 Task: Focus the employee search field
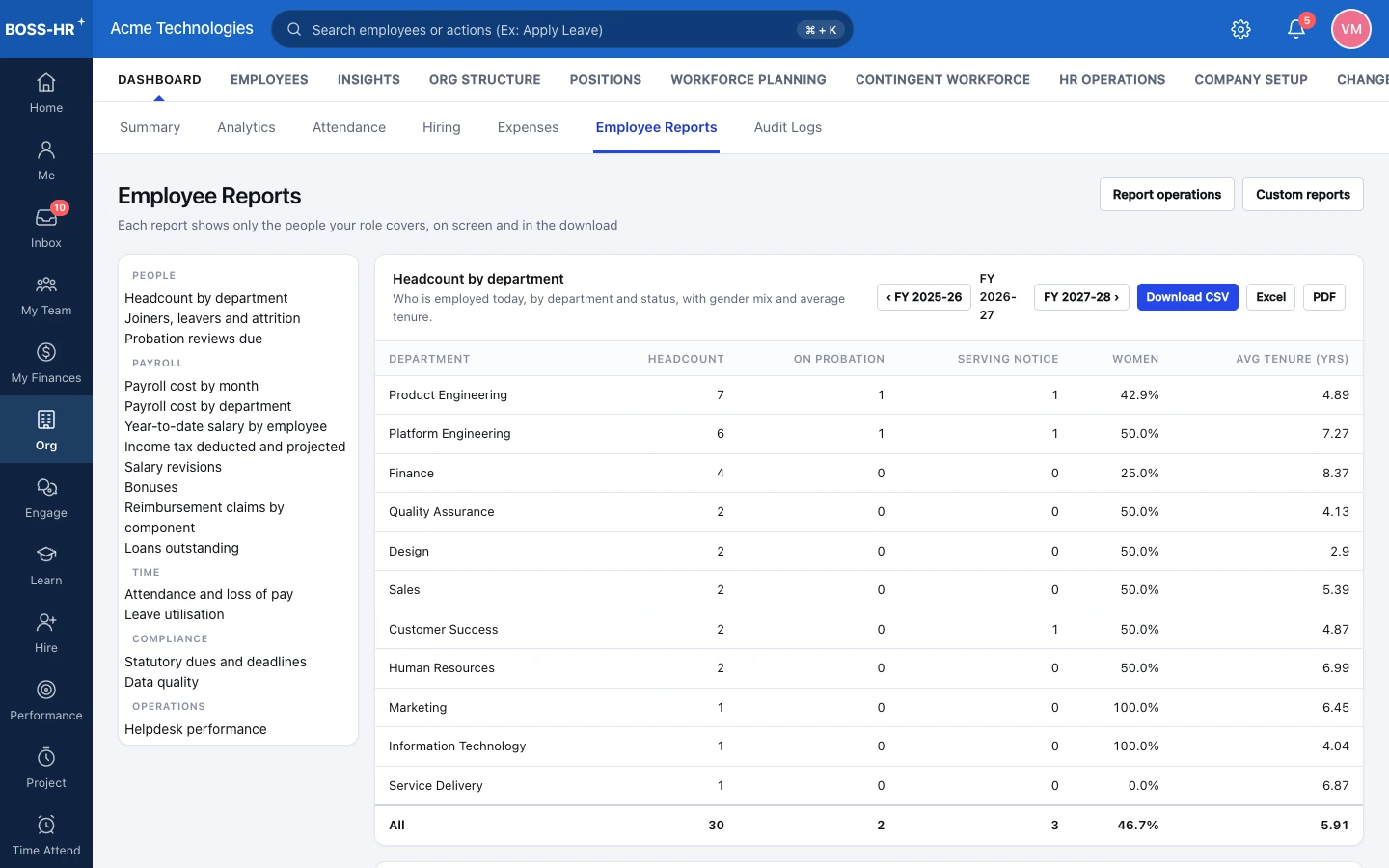click(x=562, y=29)
